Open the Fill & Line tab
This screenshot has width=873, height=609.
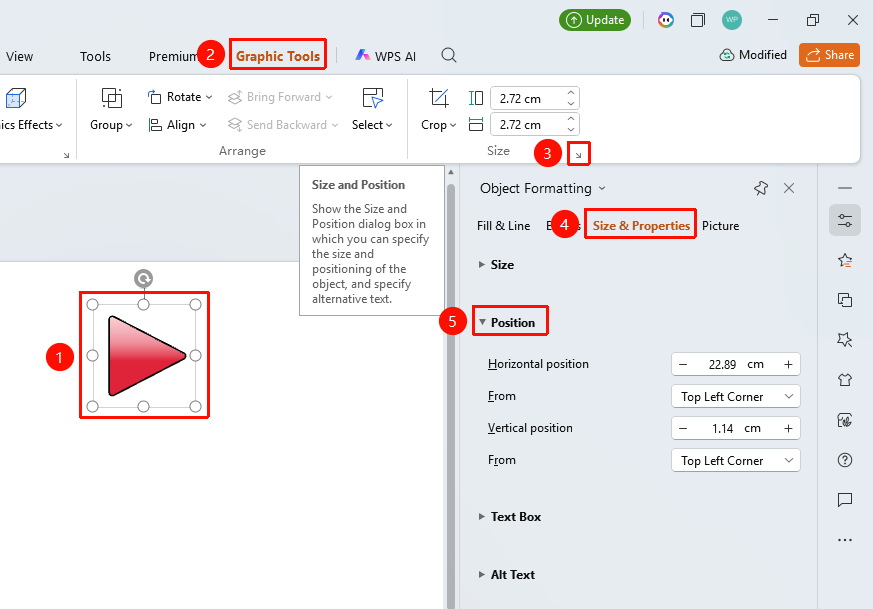point(503,225)
